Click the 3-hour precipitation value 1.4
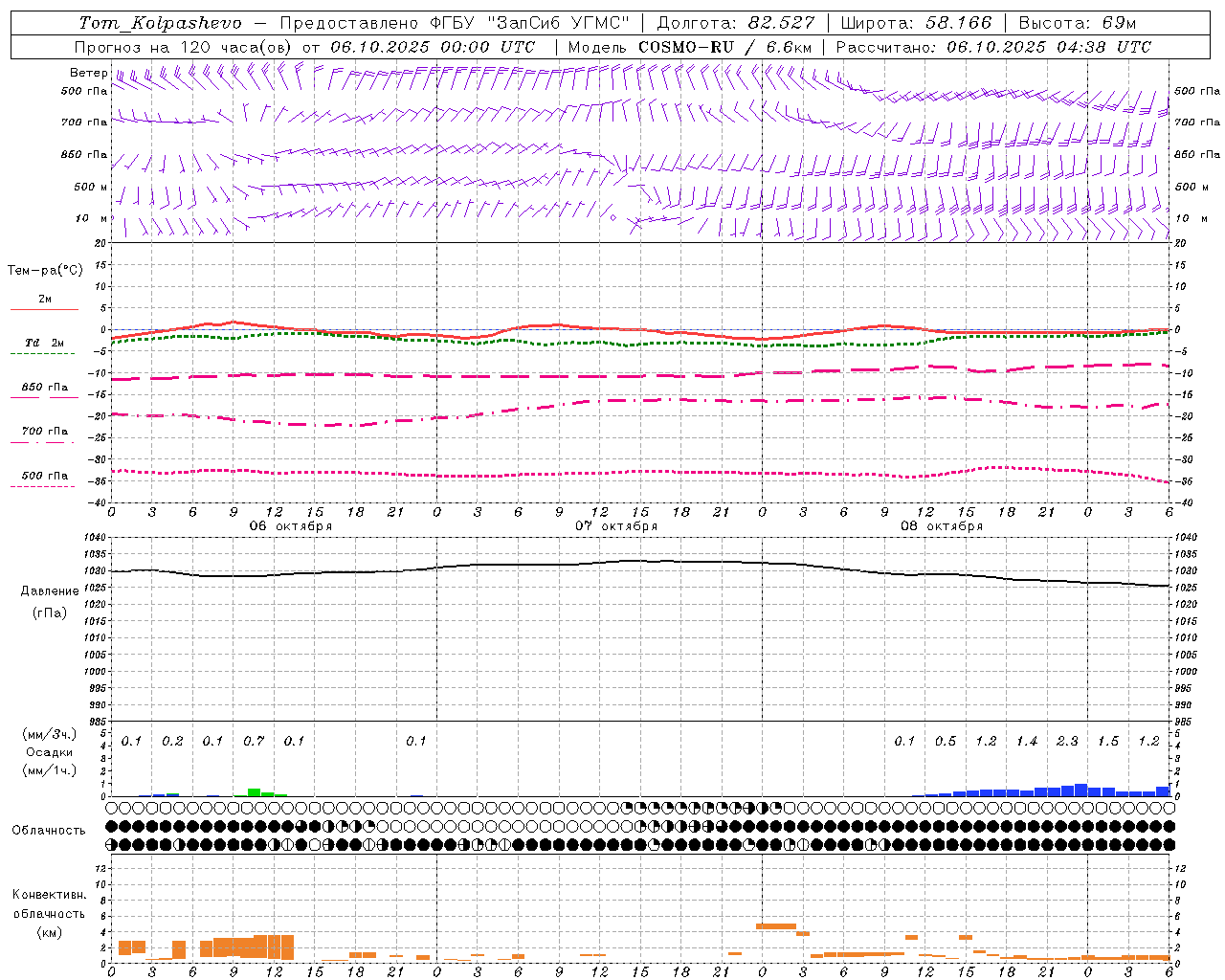The height and width of the screenshot is (980, 1225). click(1027, 741)
